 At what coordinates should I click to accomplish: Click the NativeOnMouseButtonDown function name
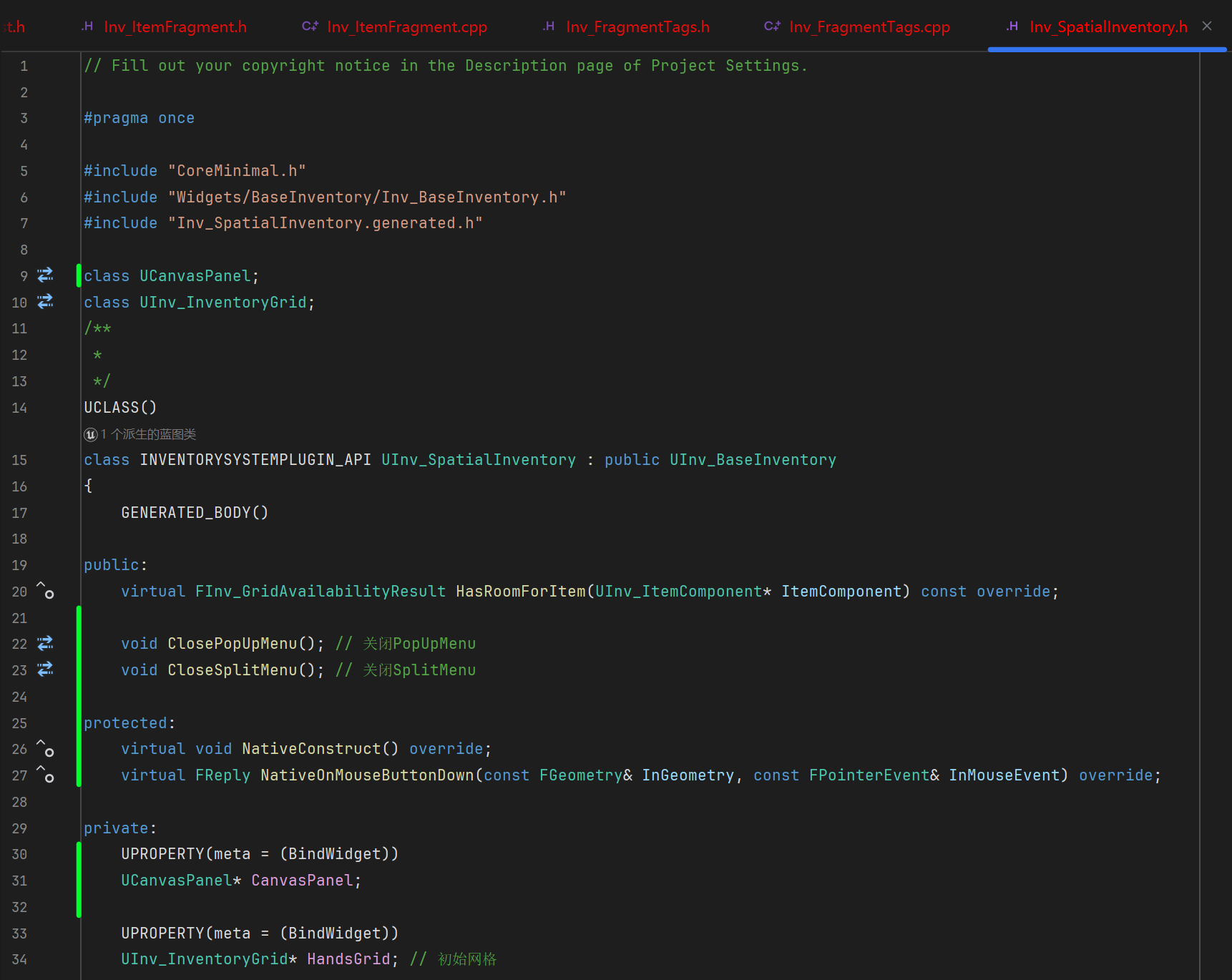(x=367, y=775)
